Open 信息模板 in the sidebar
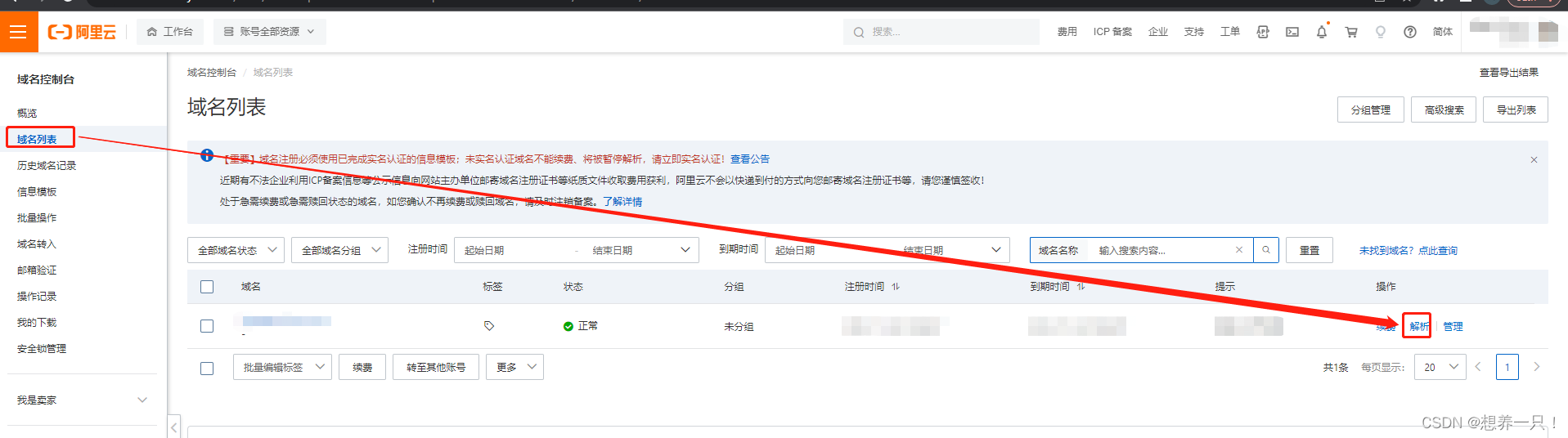1568x438 pixels. pyautogui.click(x=37, y=191)
